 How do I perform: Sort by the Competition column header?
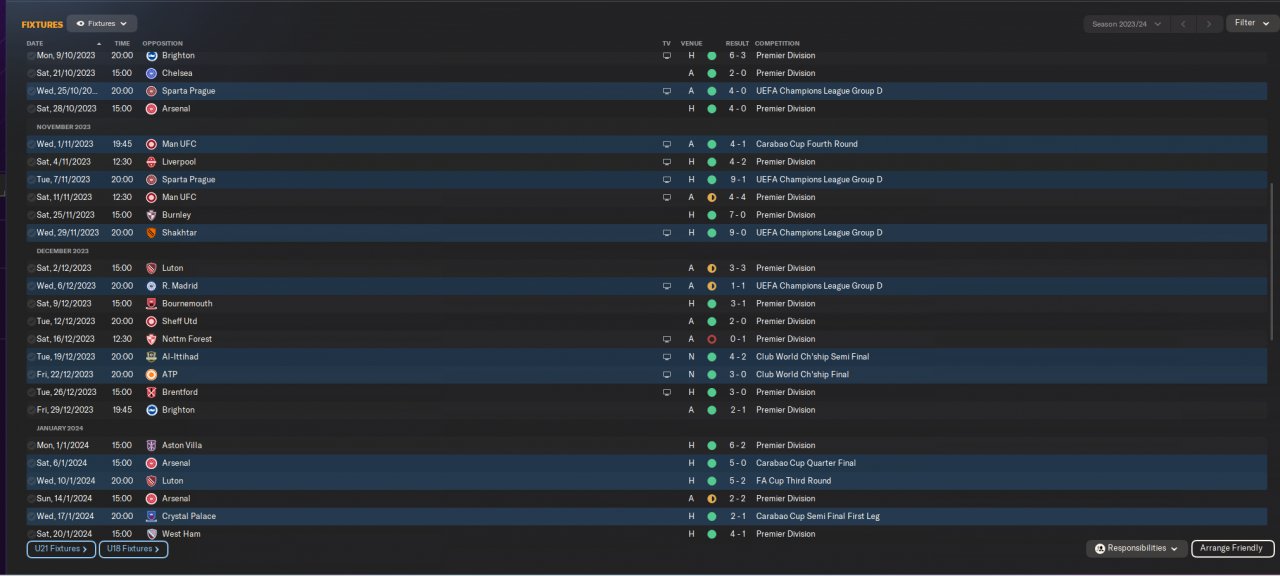[x=777, y=44]
